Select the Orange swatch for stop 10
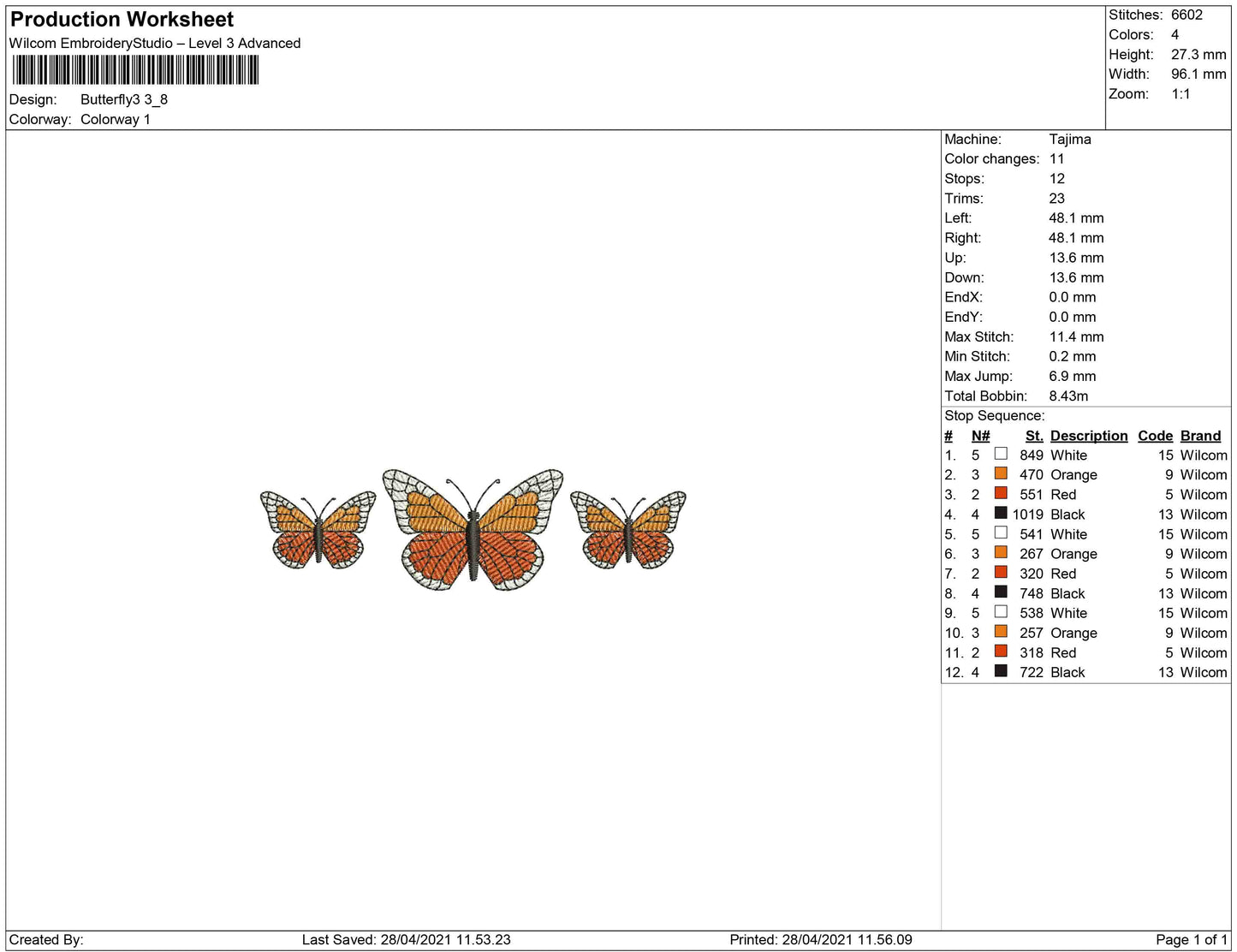1237x952 pixels. click(x=1000, y=633)
